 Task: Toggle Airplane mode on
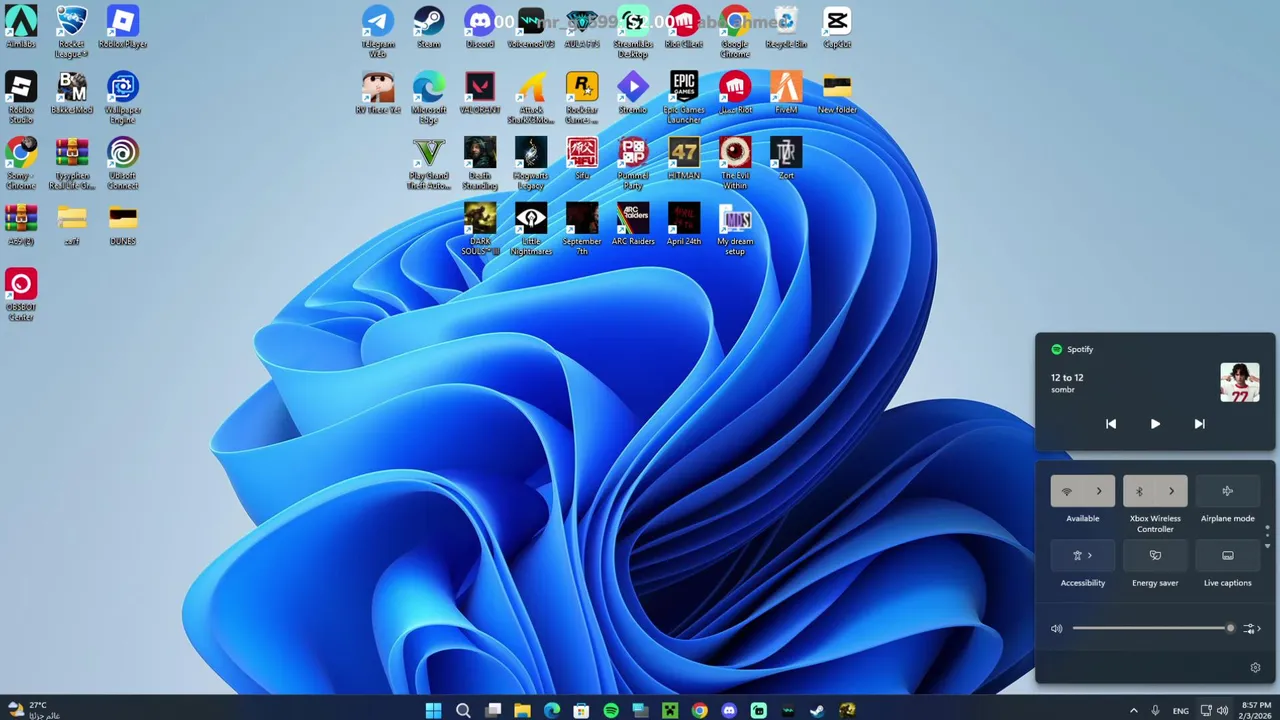(1227, 491)
